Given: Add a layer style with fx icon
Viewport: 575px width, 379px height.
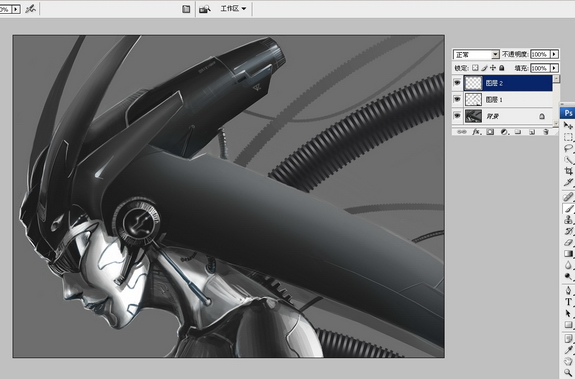Looking at the screenshot, I should tap(476, 132).
